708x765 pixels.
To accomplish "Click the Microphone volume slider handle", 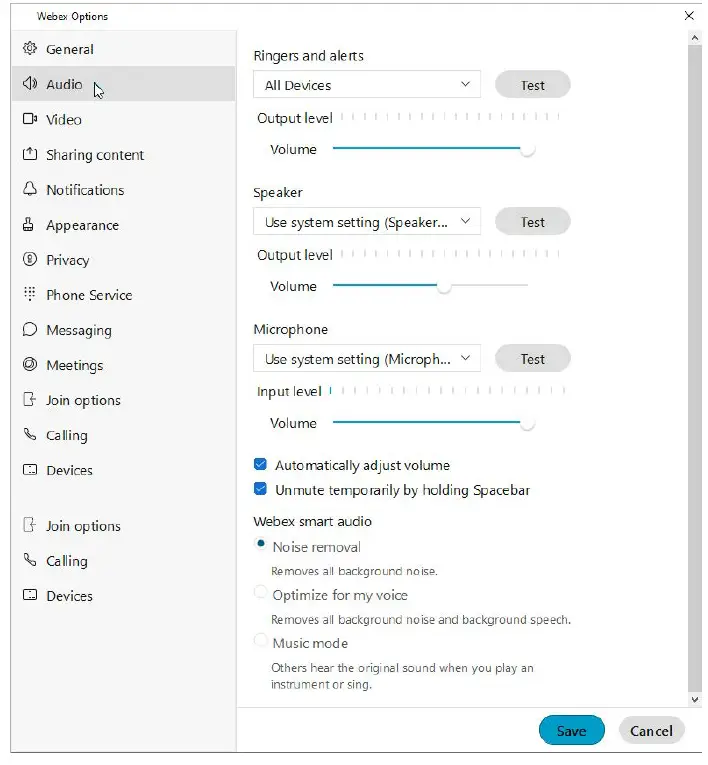I will [x=527, y=423].
